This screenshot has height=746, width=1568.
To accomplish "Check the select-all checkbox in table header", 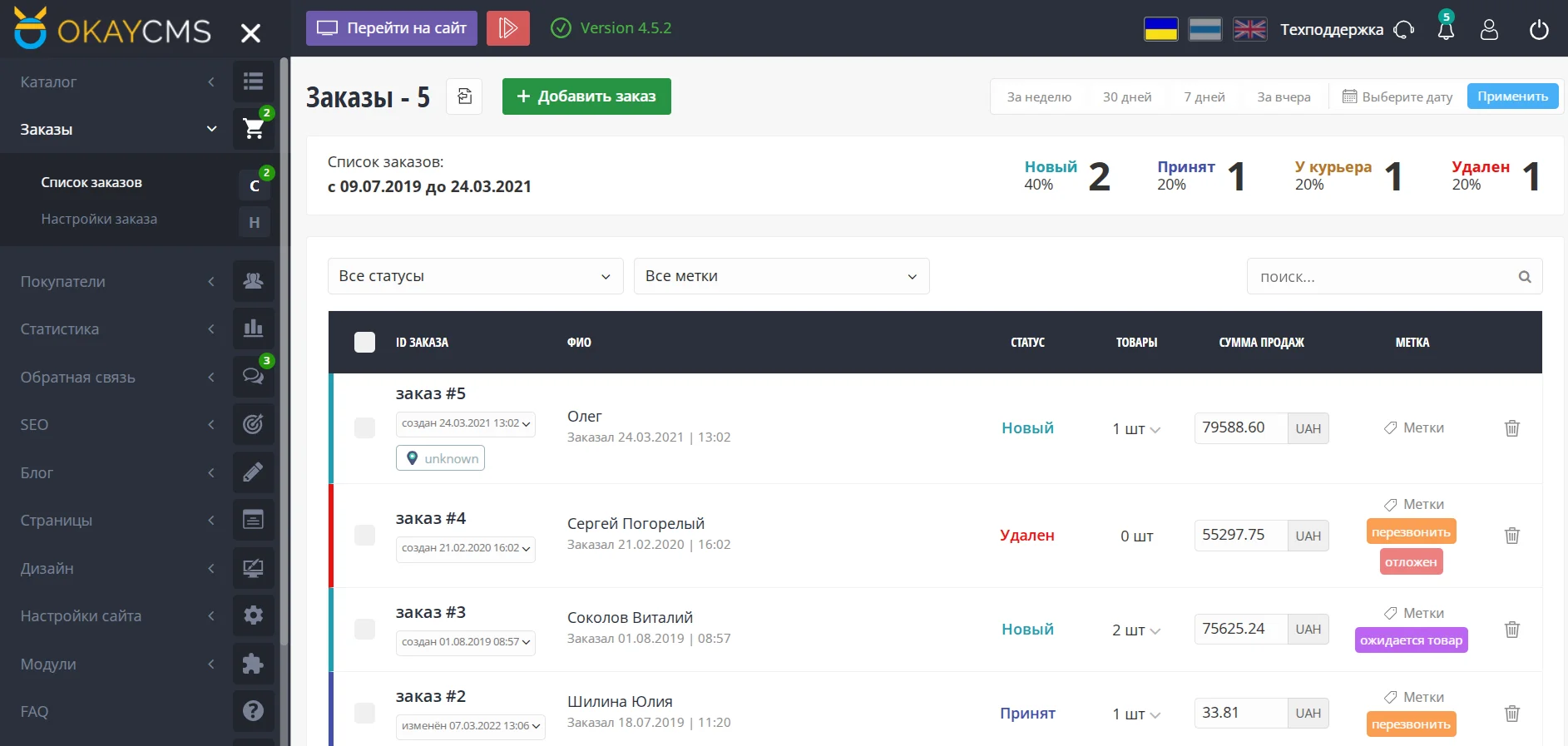I will click(x=364, y=342).
